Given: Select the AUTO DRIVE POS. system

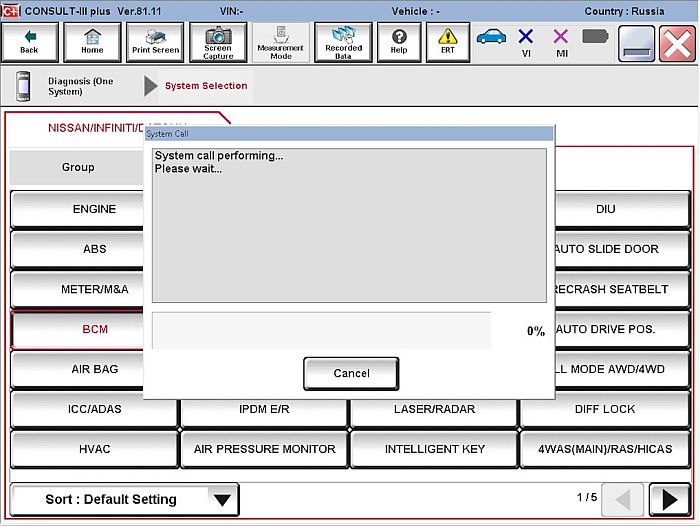Looking at the screenshot, I should (622, 330).
